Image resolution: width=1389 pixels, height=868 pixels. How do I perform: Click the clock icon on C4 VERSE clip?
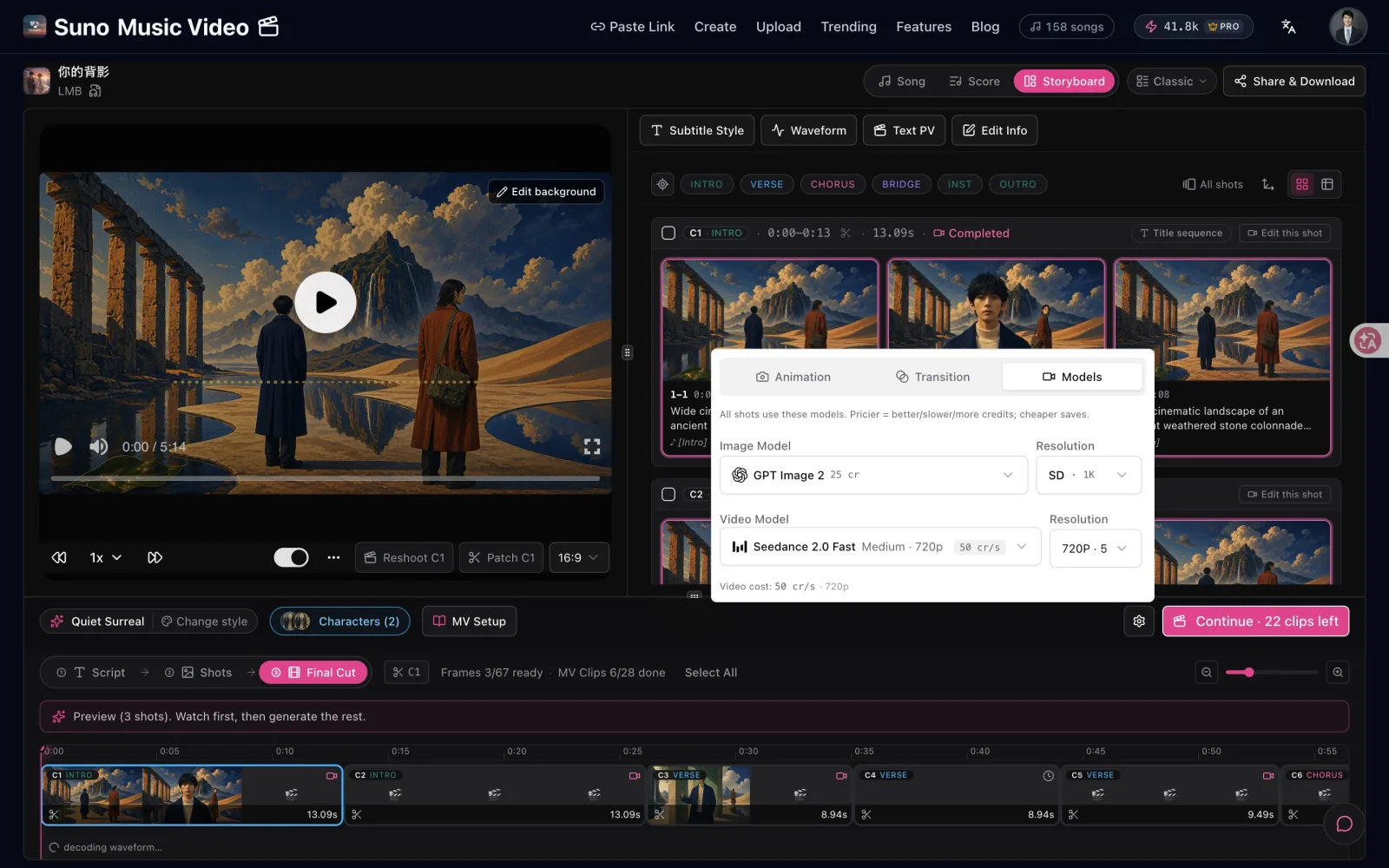click(1048, 775)
